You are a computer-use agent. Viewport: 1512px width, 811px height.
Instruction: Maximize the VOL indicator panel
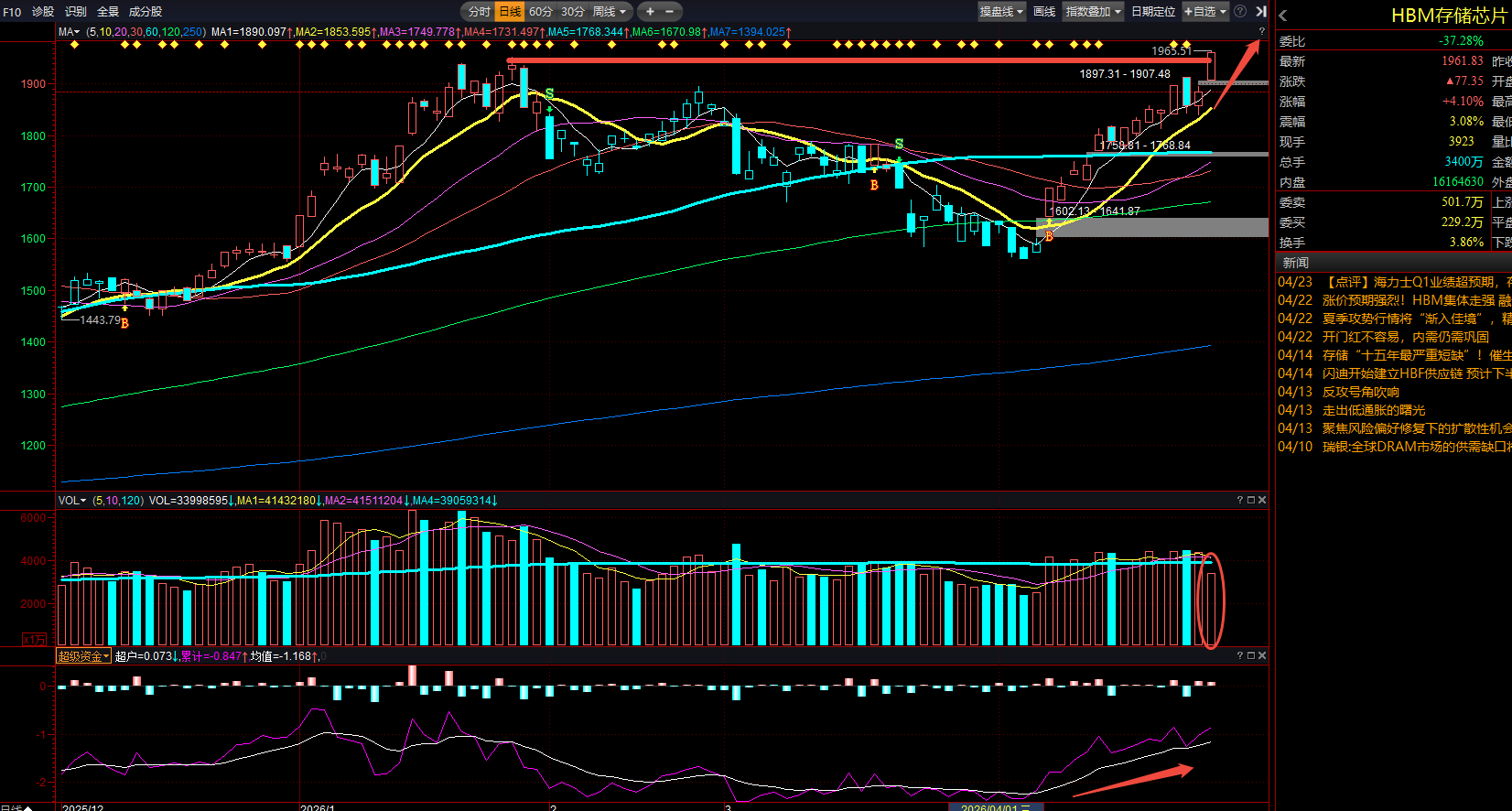pyautogui.click(x=1251, y=500)
